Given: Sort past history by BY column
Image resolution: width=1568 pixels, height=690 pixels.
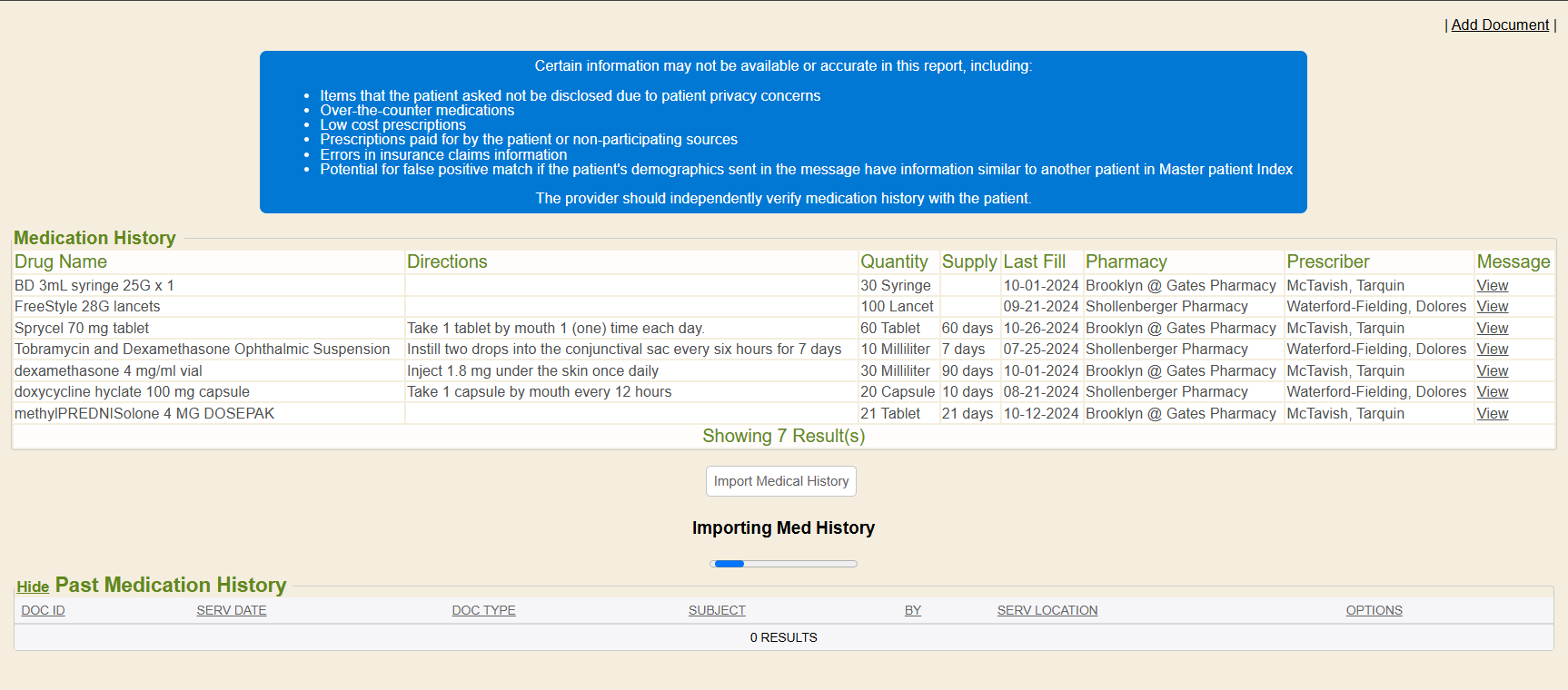Looking at the screenshot, I should pyautogui.click(x=912, y=610).
